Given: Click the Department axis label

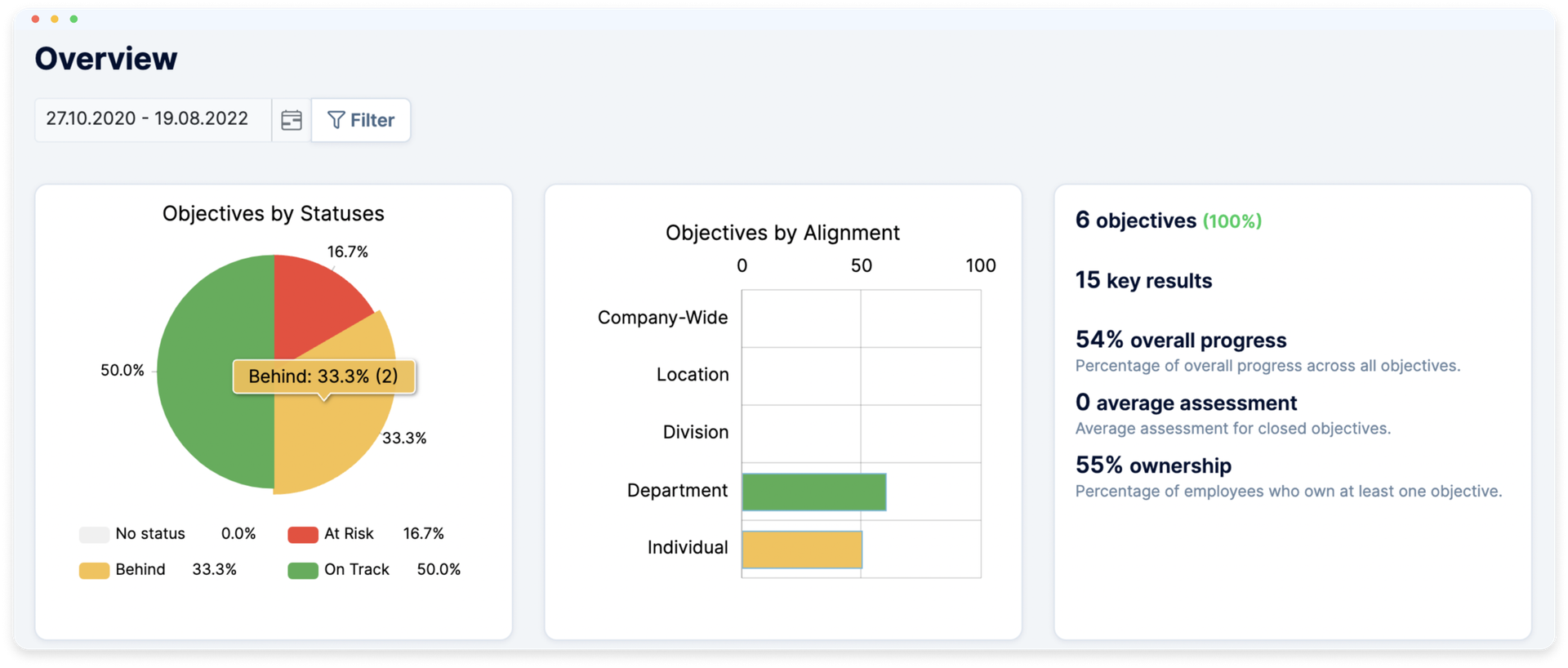Looking at the screenshot, I should [677, 490].
